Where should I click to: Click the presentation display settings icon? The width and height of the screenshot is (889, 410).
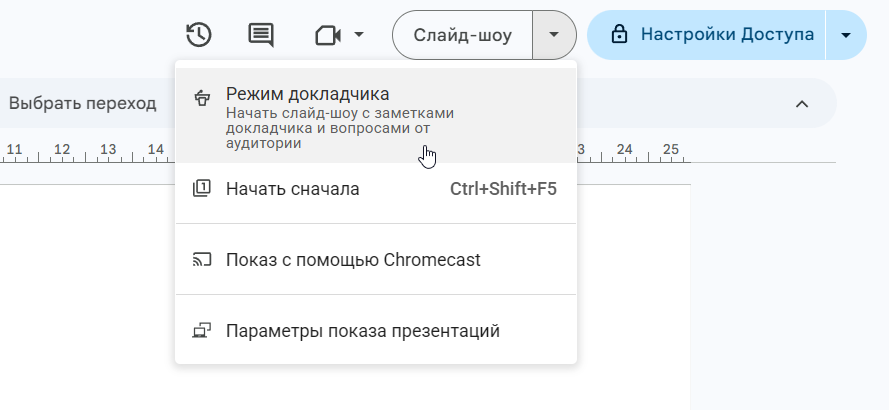coord(202,330)
